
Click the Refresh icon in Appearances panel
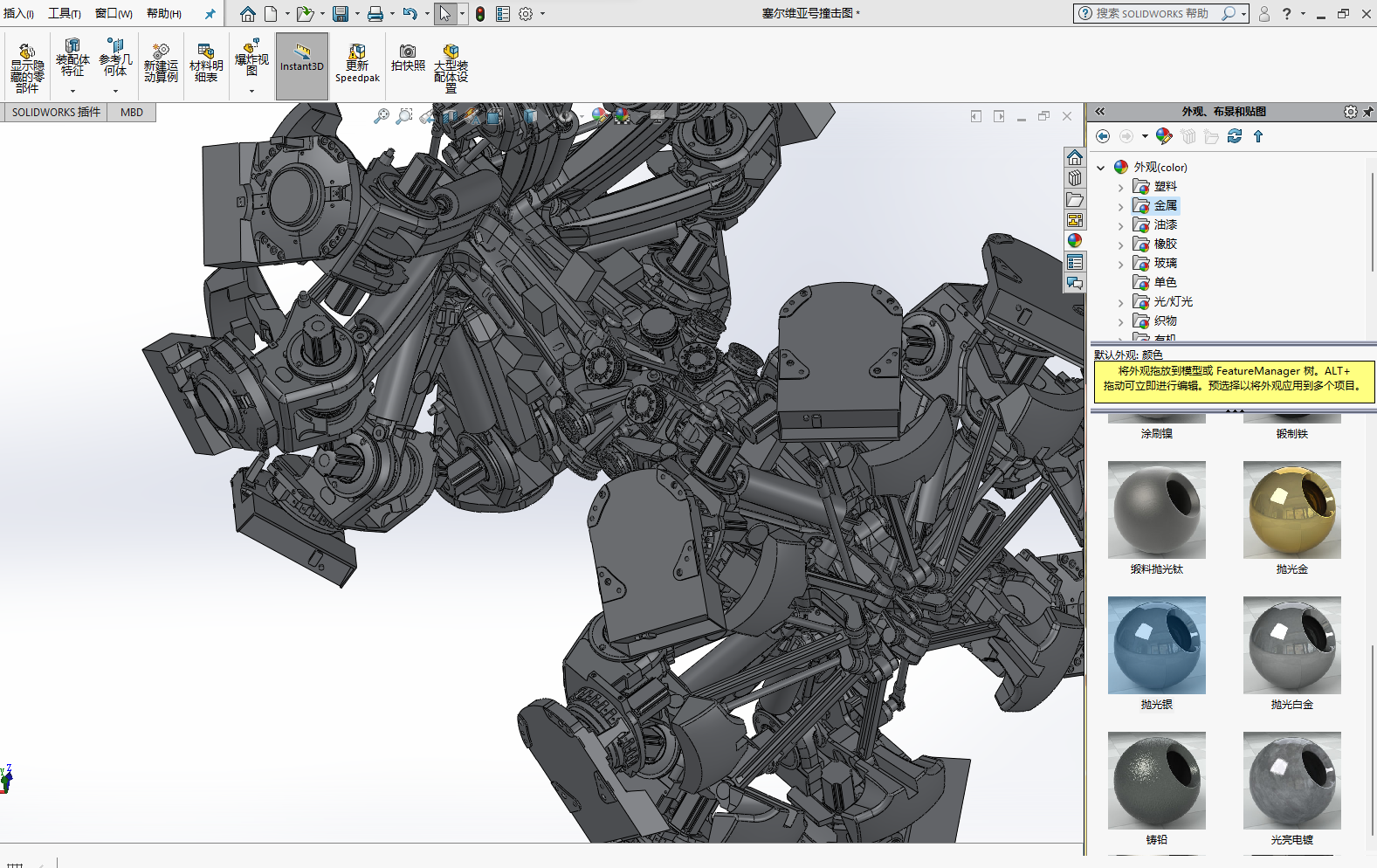click(x=1235, y=136)
